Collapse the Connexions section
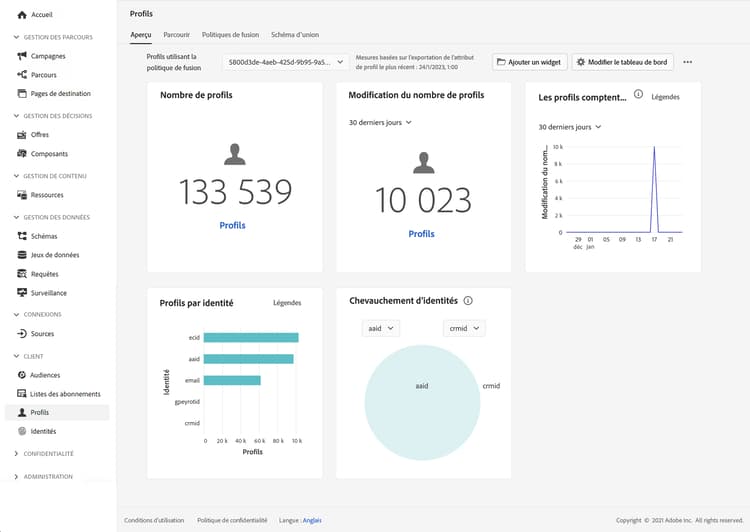This screenshot has height=532, width=750. 16,314
